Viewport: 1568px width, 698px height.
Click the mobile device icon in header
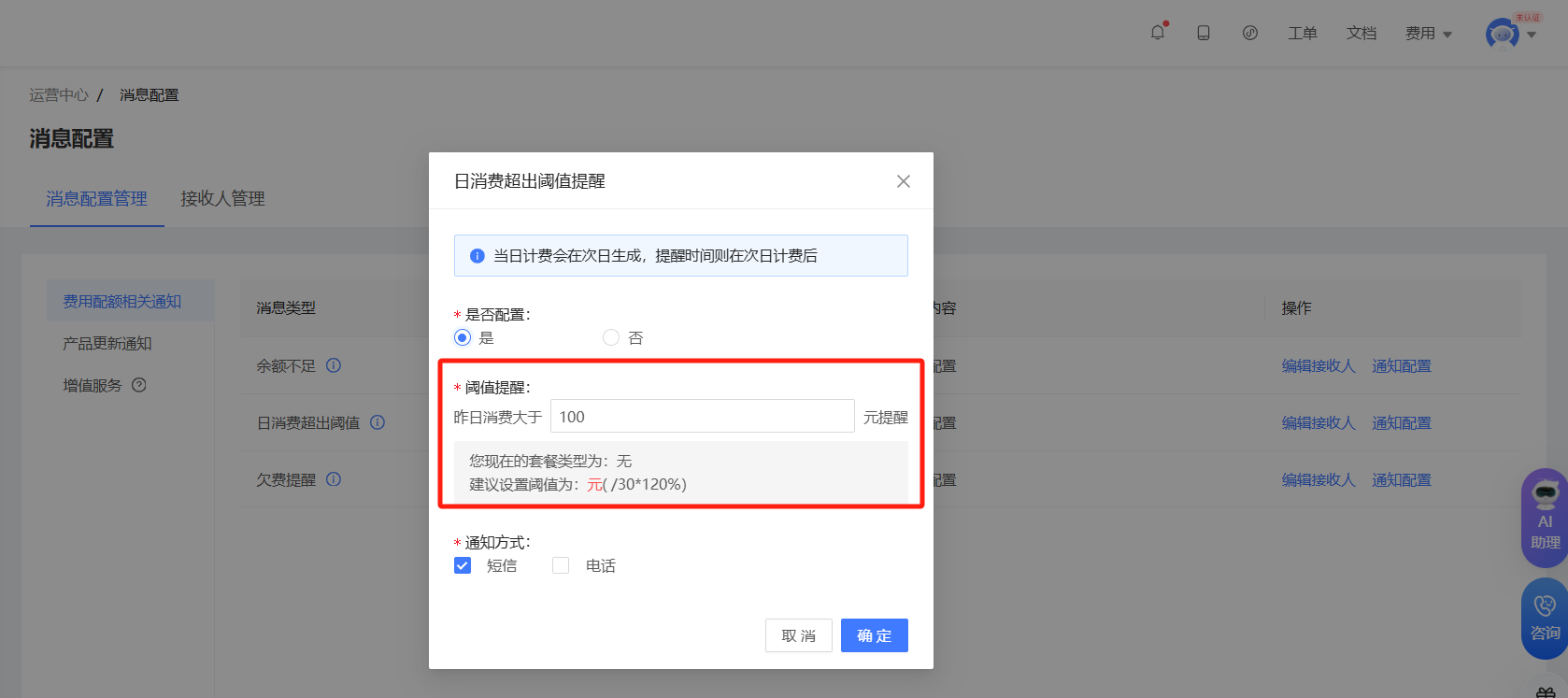pyautogui.click(x=1204, y=33)
